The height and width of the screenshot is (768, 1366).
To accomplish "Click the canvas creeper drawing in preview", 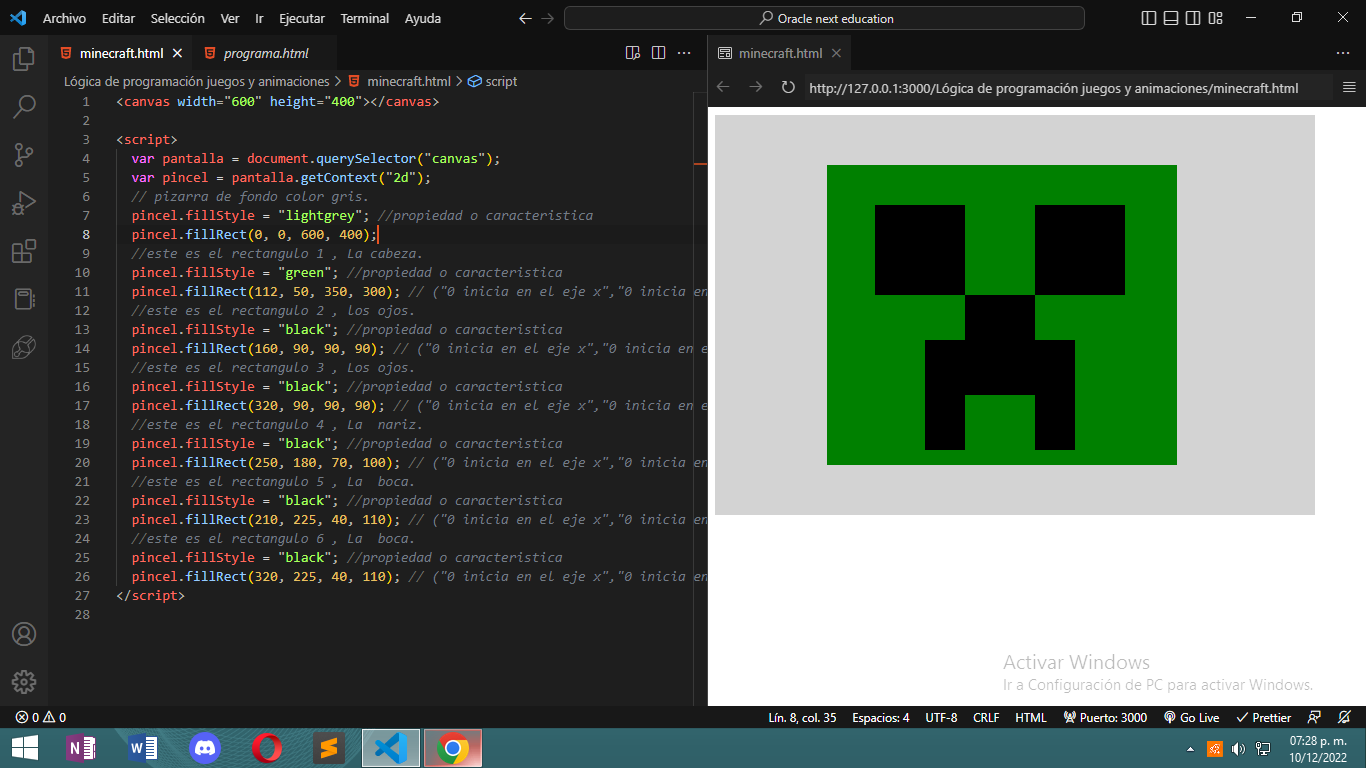I will (x=1014, y=315).
